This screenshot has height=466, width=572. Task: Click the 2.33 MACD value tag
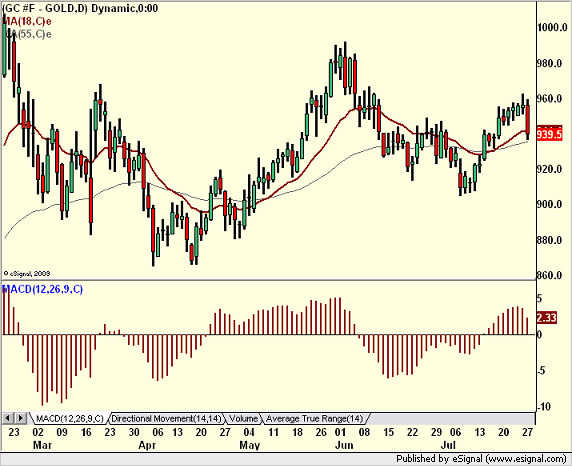point(546,318)
